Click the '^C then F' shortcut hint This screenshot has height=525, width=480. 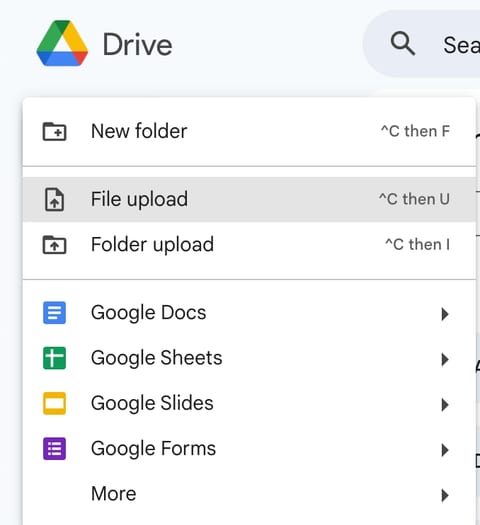(415, 131)
